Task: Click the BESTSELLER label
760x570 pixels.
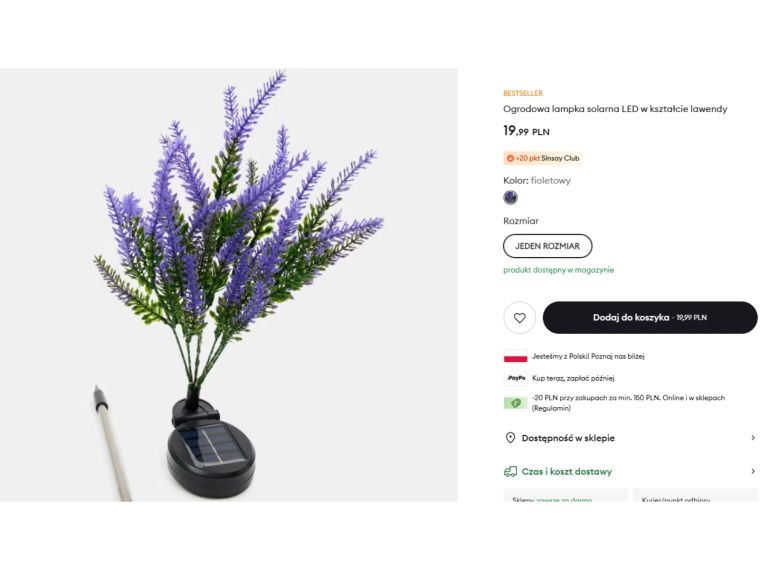Action: [523, 93]
